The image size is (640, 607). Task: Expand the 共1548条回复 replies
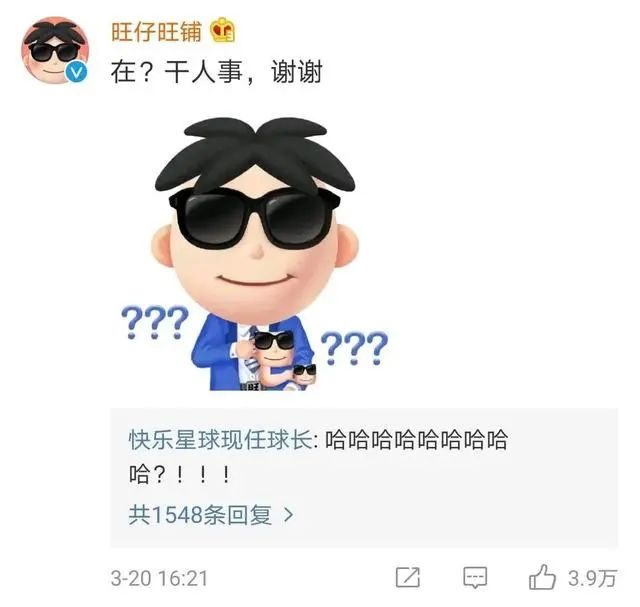point(200,515)
